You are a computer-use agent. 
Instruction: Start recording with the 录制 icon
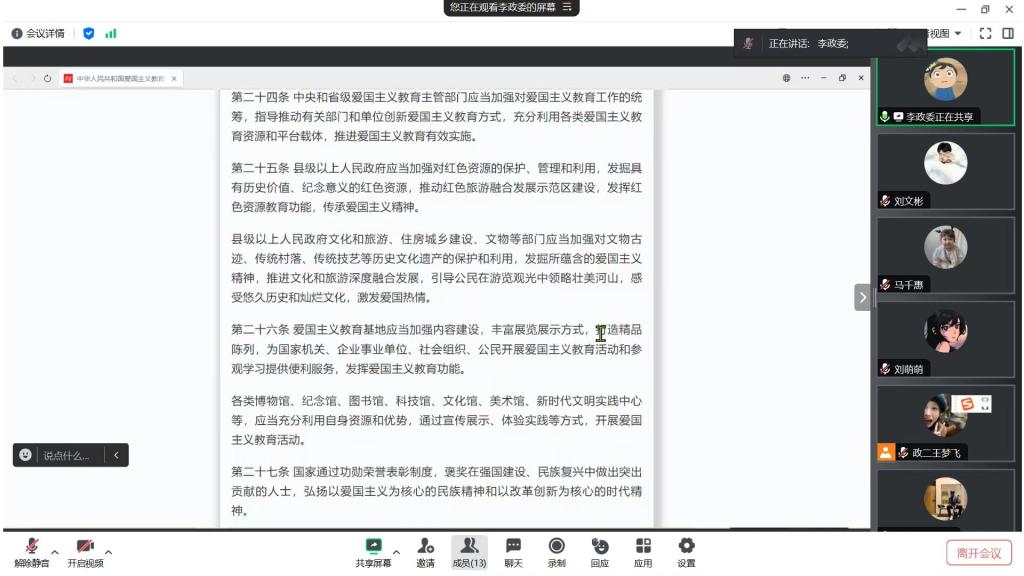pos(556,551)
